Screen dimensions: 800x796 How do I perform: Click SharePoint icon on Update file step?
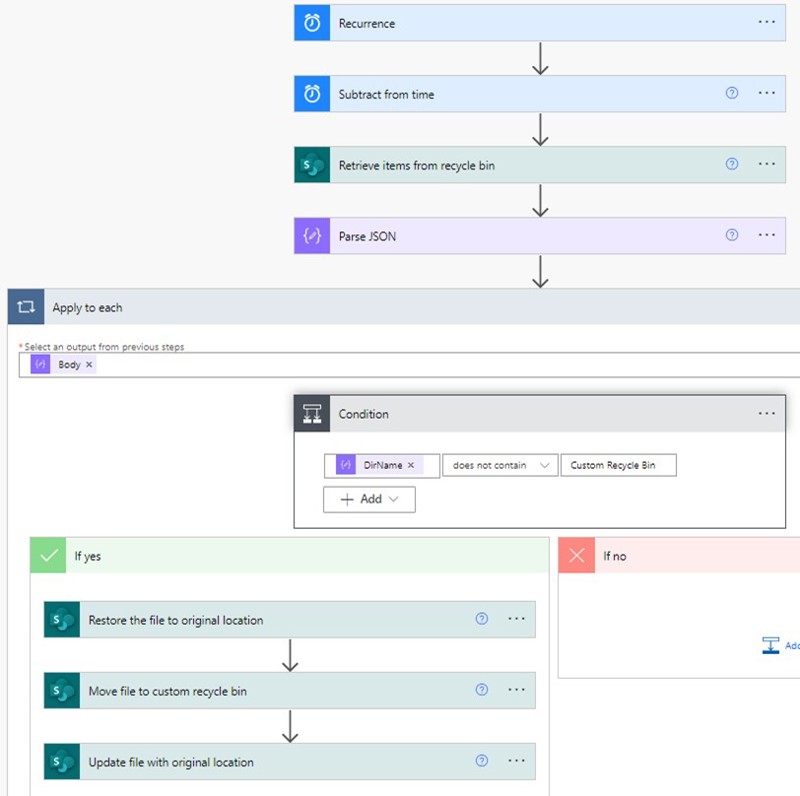point(62,762)
